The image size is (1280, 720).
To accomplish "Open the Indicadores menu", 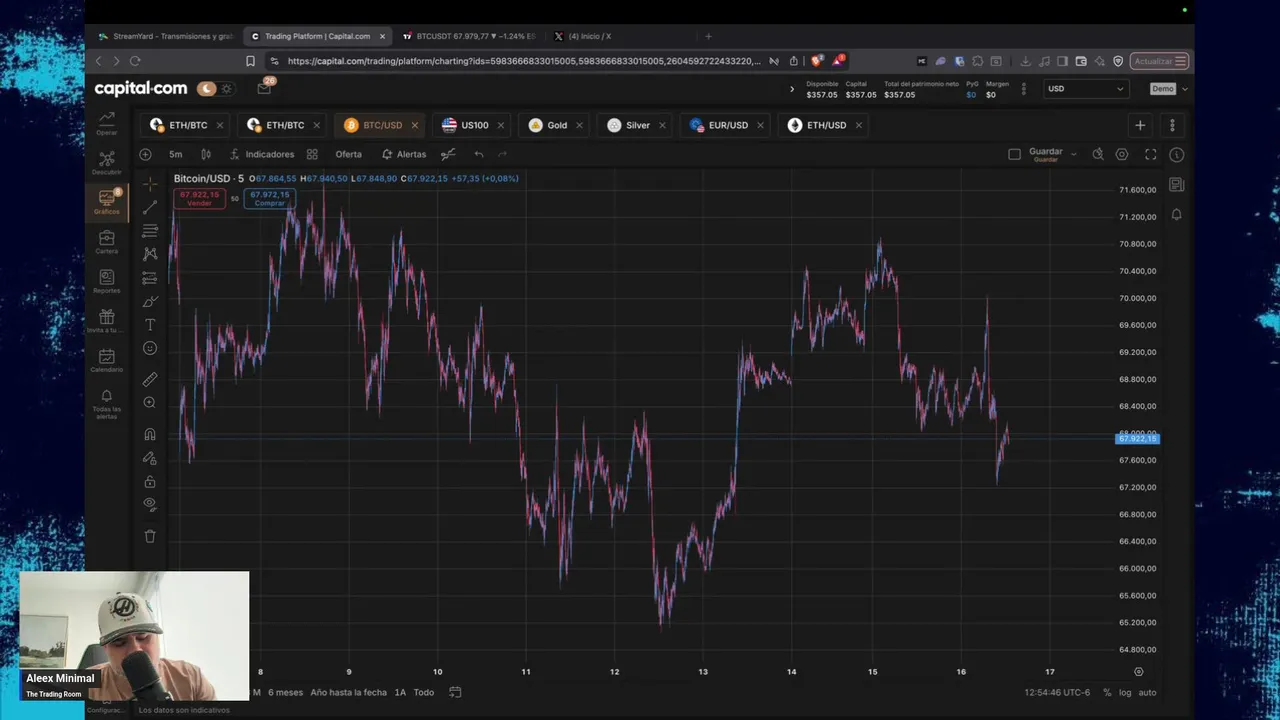I will (x=261, y=154).
